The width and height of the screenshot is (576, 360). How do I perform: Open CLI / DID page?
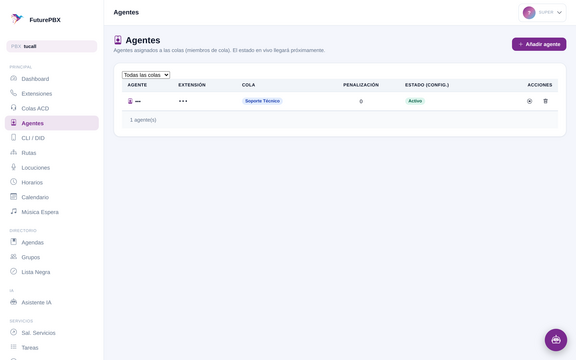51,138
